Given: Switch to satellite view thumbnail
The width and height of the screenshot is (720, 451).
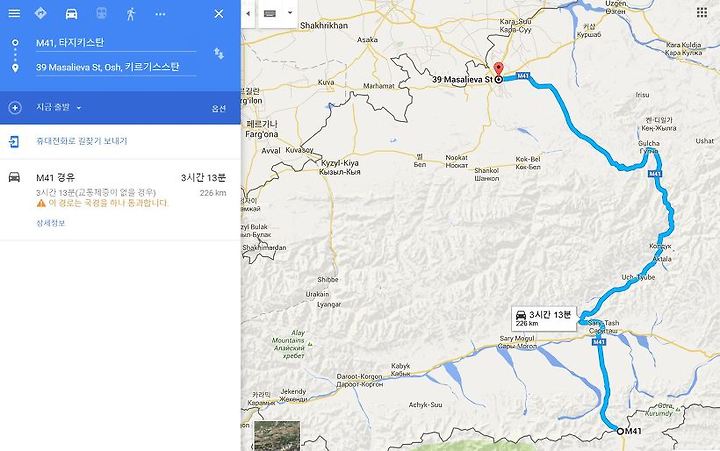Looking at the screenshot, I should (x=277, y=435).
